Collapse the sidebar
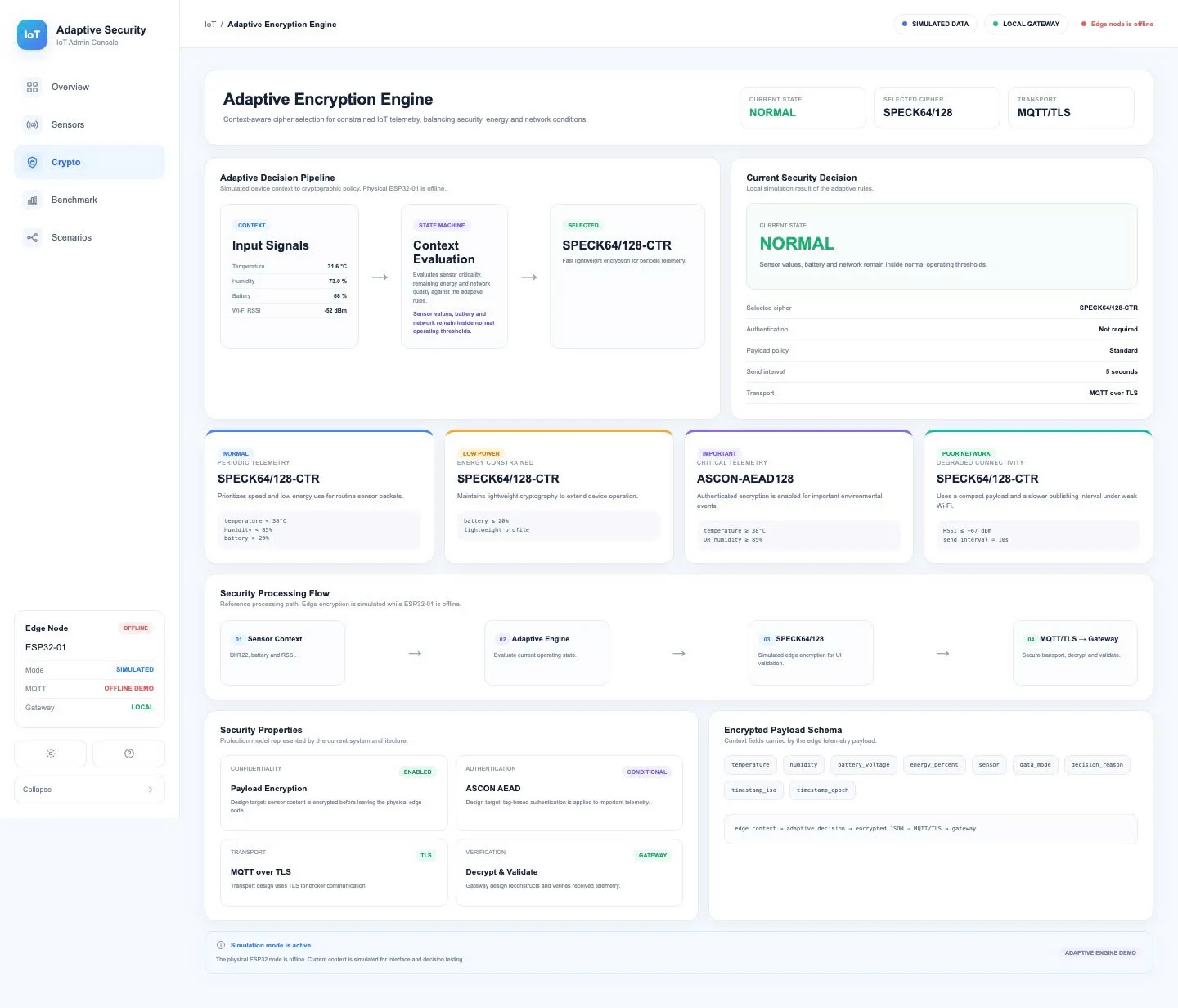This screenshot has height=1008, width=1178. pos(89,790)
